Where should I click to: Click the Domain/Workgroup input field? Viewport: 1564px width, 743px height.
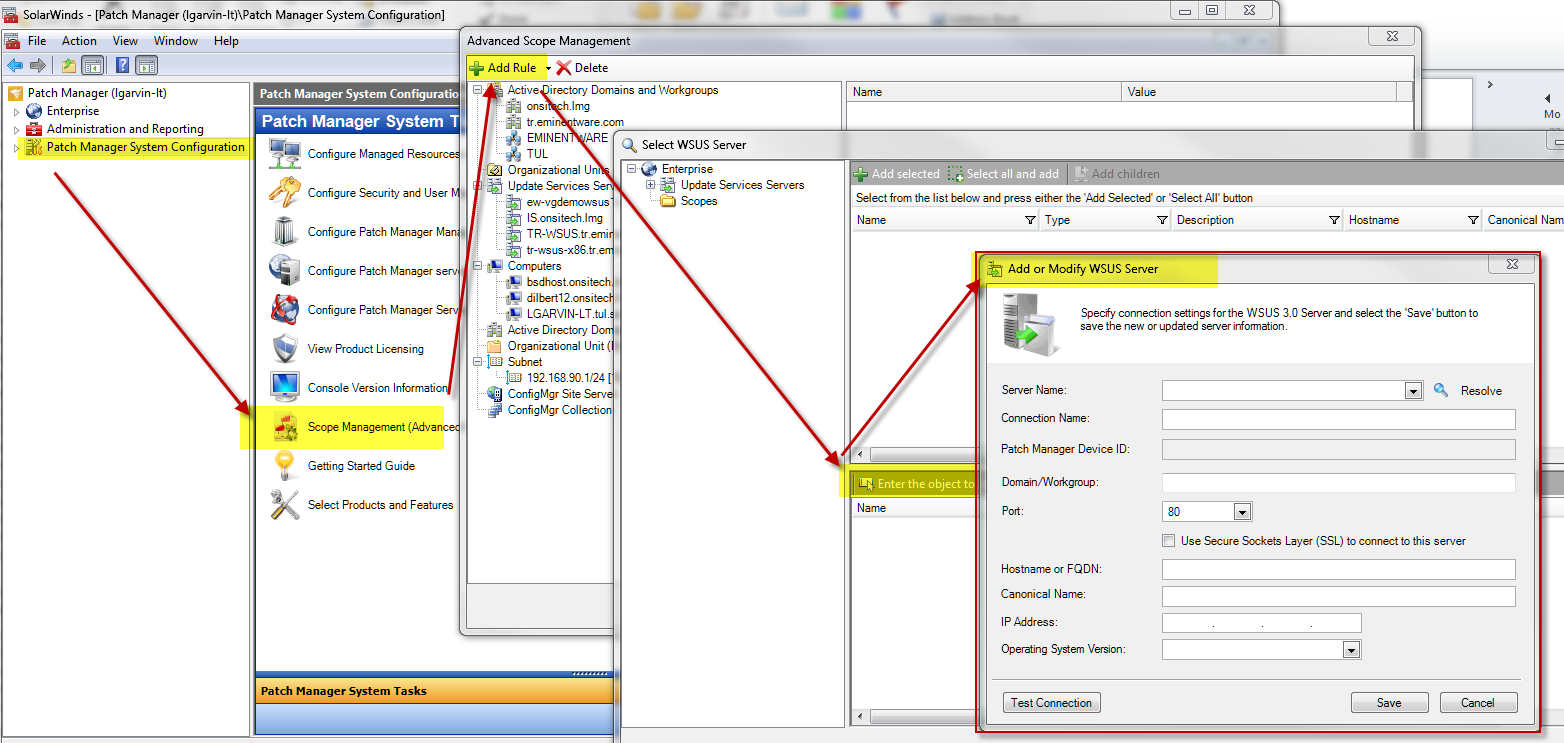[x=1338, y=483]
